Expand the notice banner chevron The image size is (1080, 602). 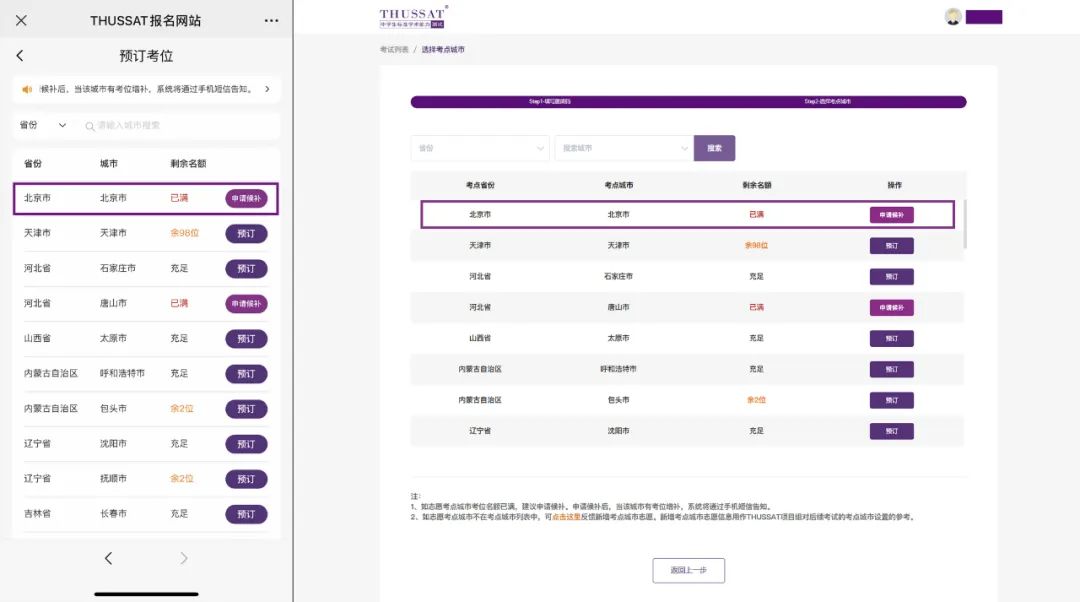[267, 89]
